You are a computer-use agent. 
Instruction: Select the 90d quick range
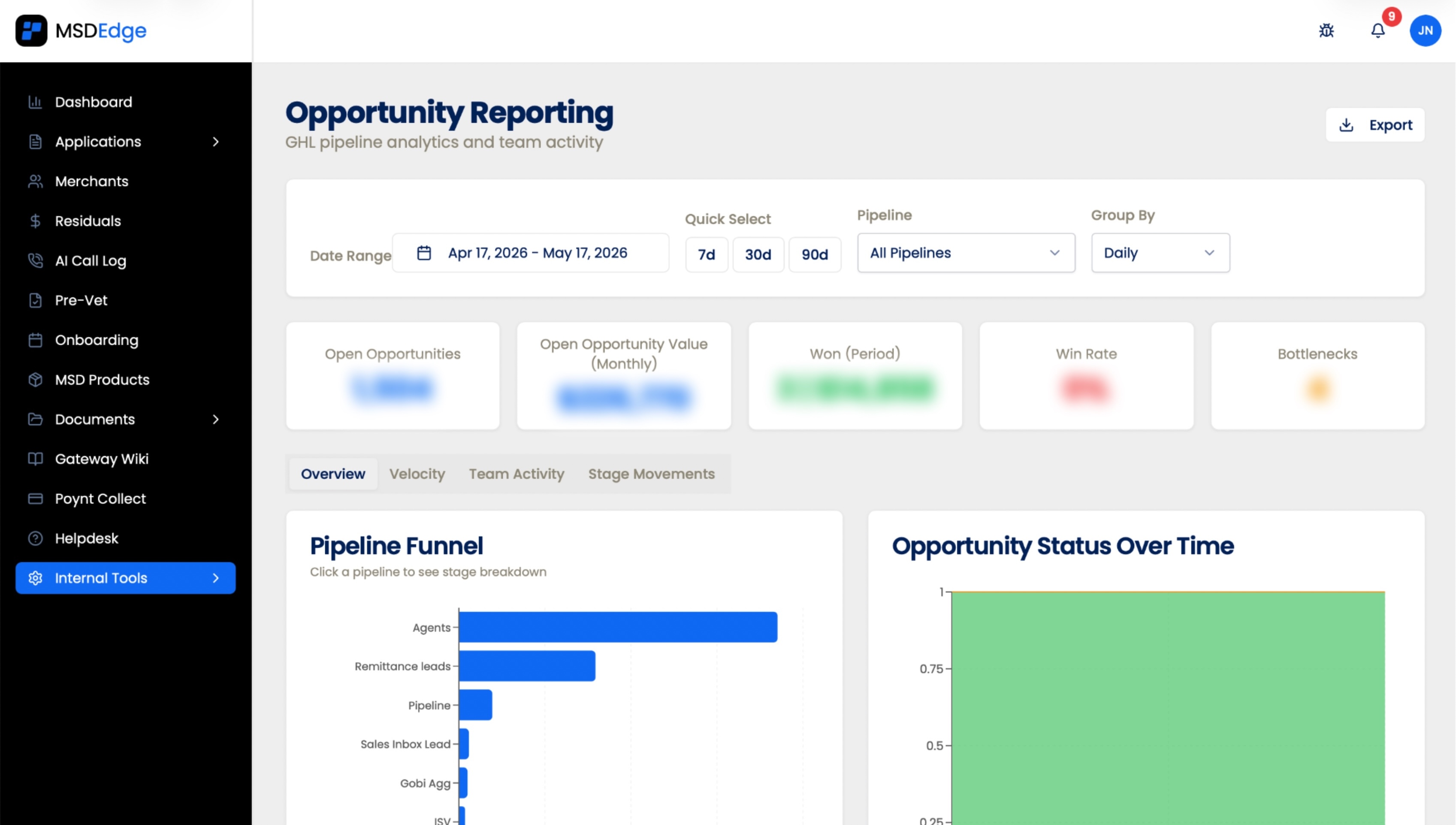click(x=815, y=254)
